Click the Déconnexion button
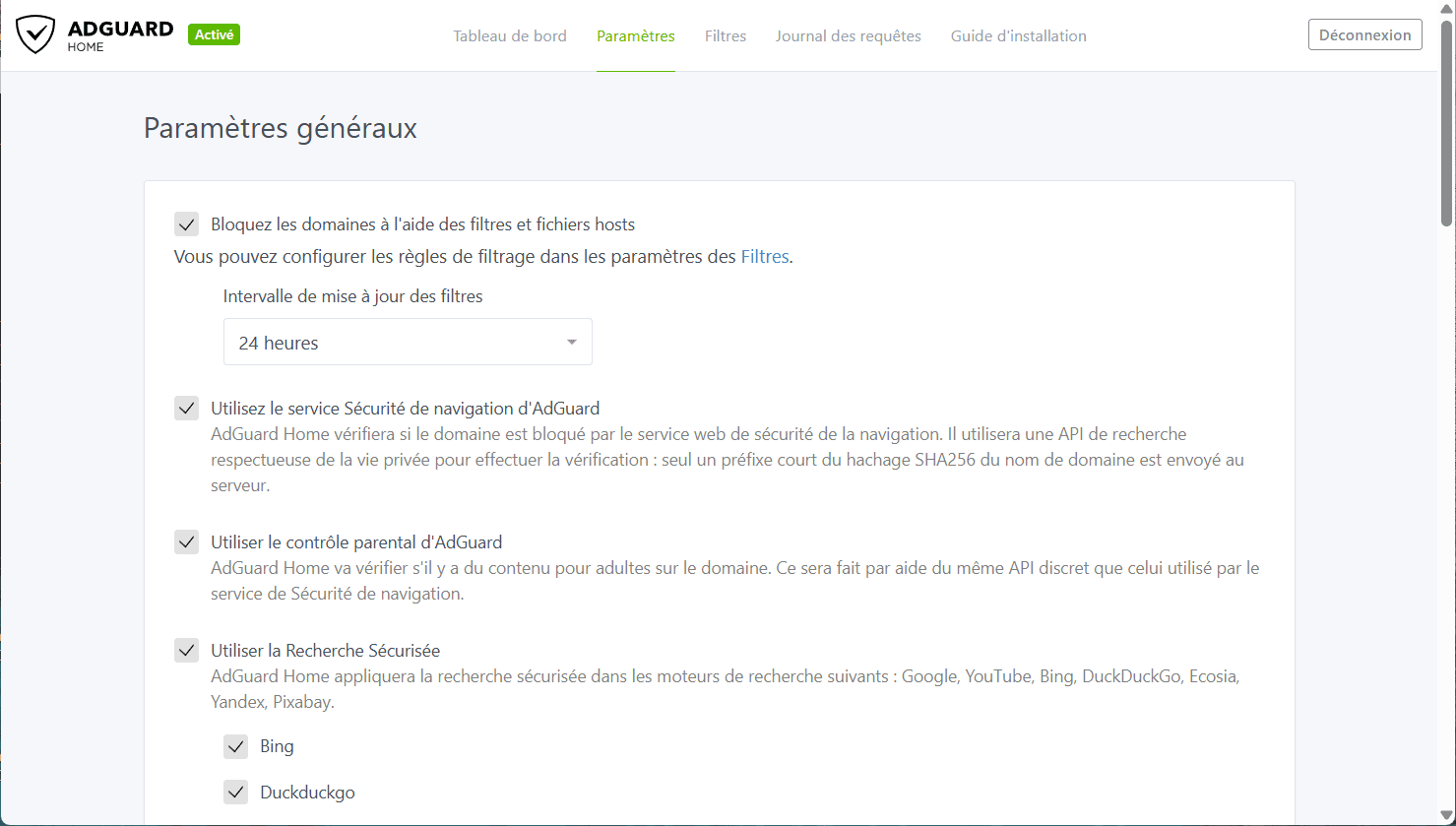 1364,34
